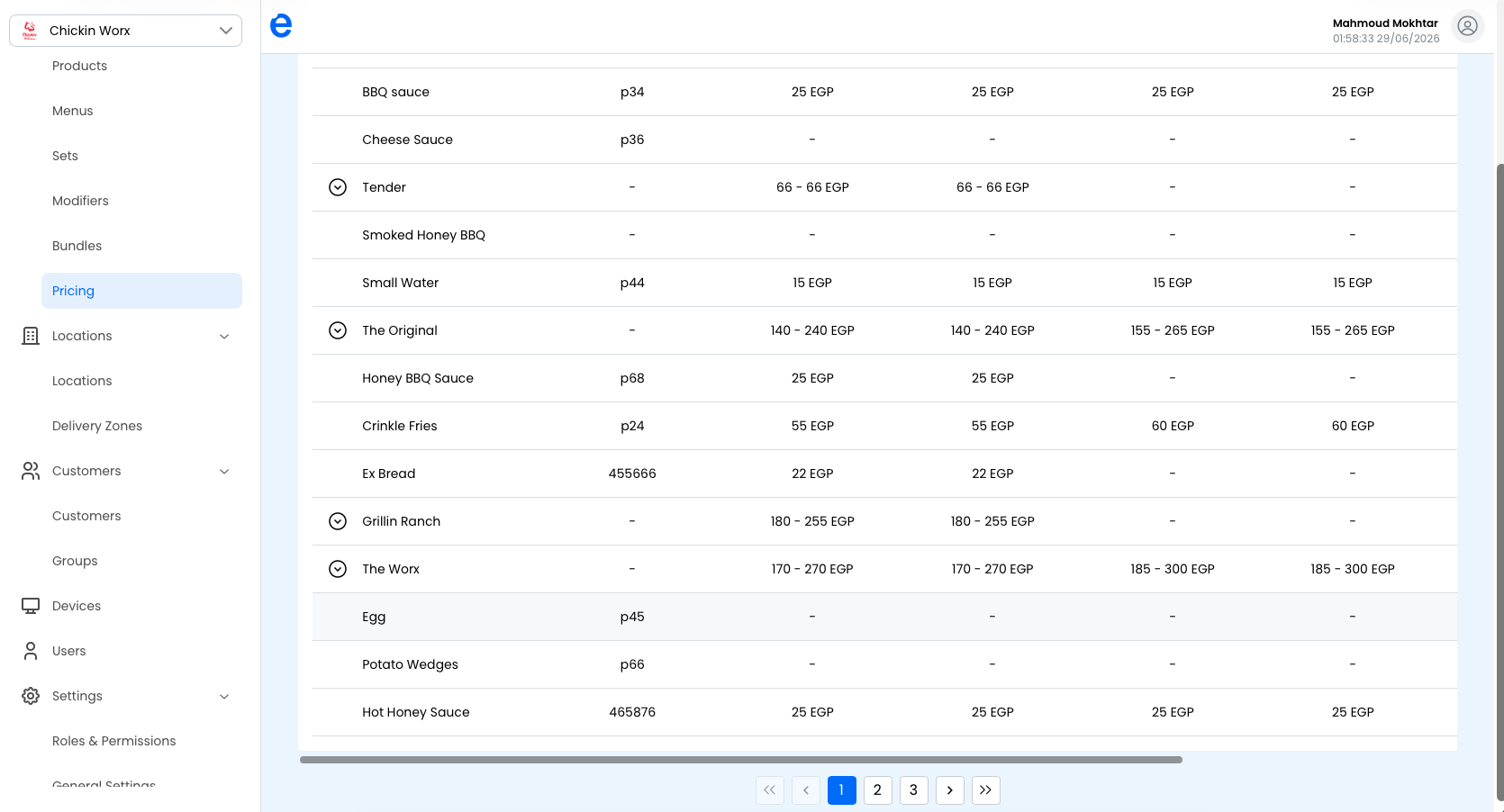Click the 455666 code for Ex Bread
The image size is (1504, 812).
[632, 474]
